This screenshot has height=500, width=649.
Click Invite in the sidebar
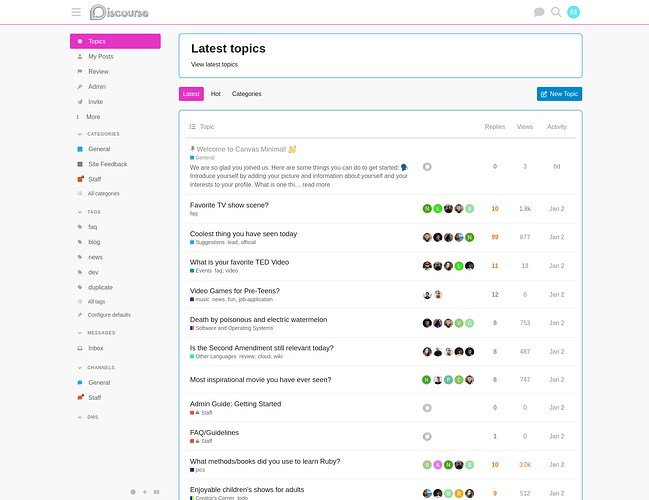pyautogui.click(x=96, y=102)
